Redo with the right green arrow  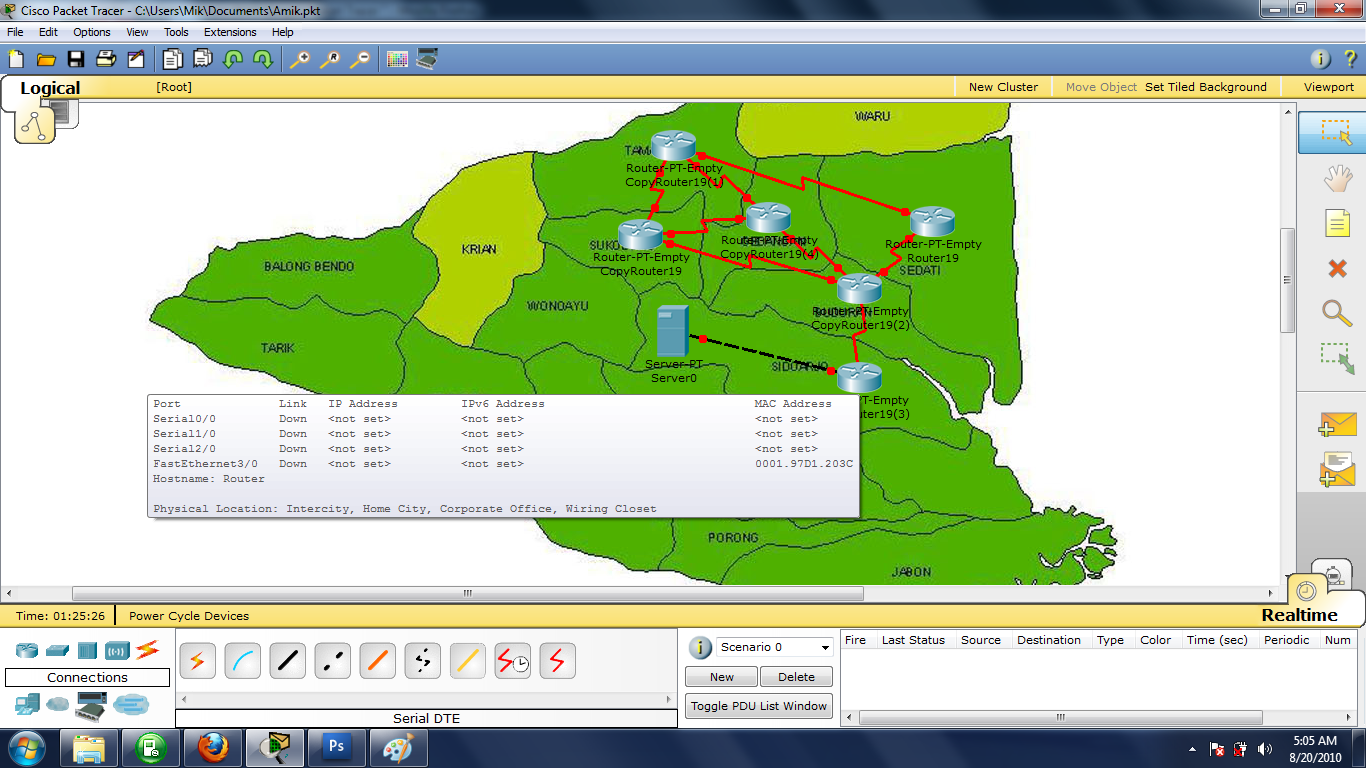click(x=263, y=59)
